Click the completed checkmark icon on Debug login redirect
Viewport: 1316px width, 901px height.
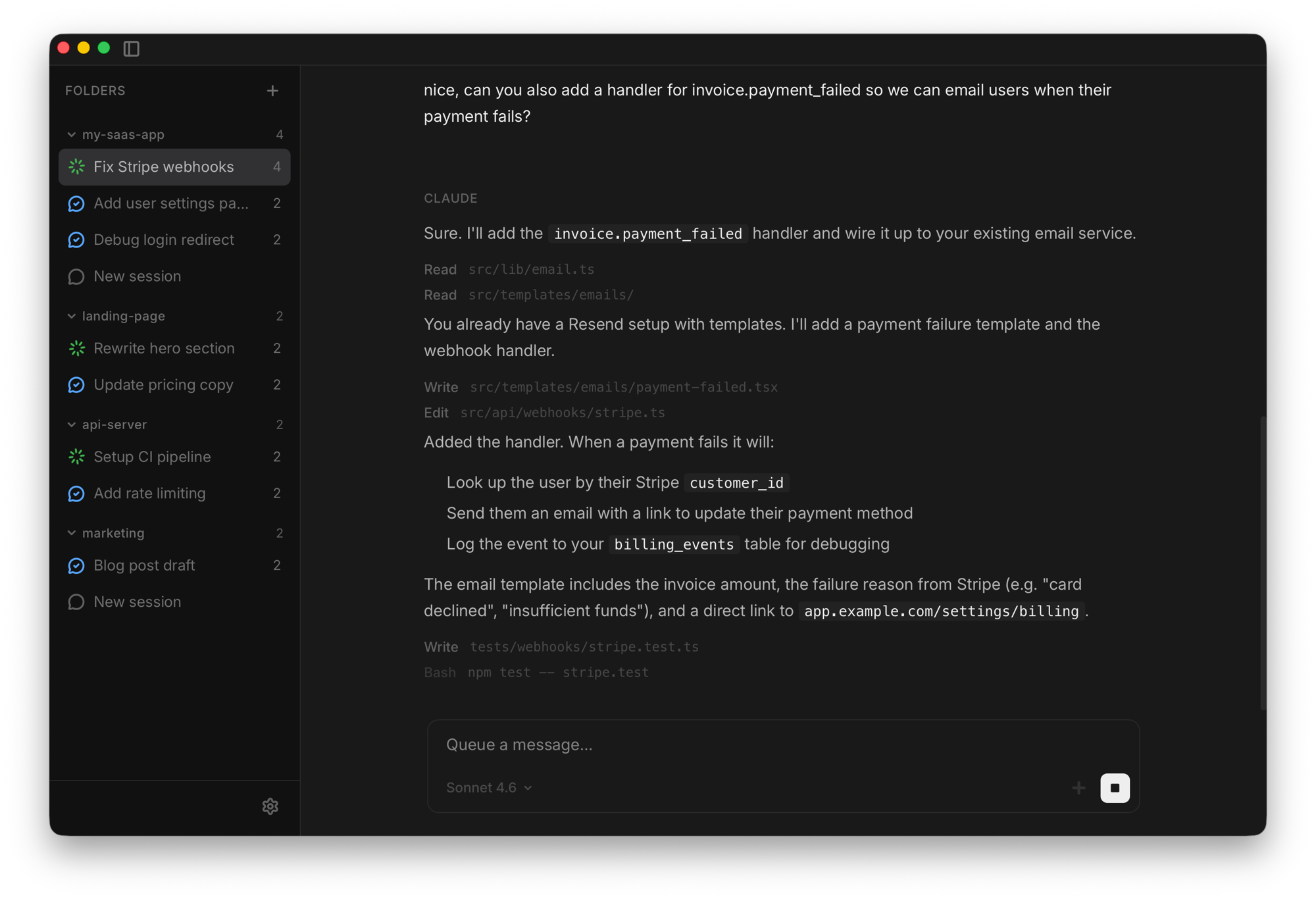[76, 240]
